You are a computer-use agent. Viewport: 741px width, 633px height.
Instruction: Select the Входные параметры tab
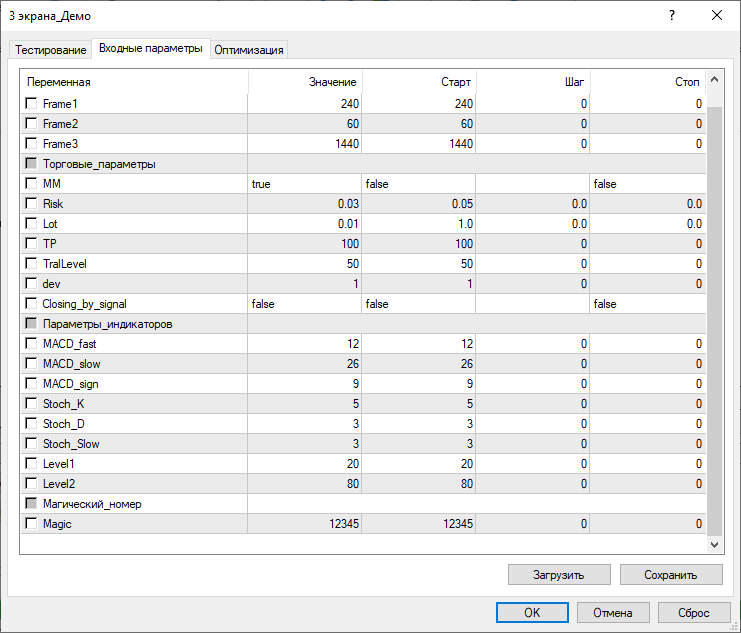(150, 49)
